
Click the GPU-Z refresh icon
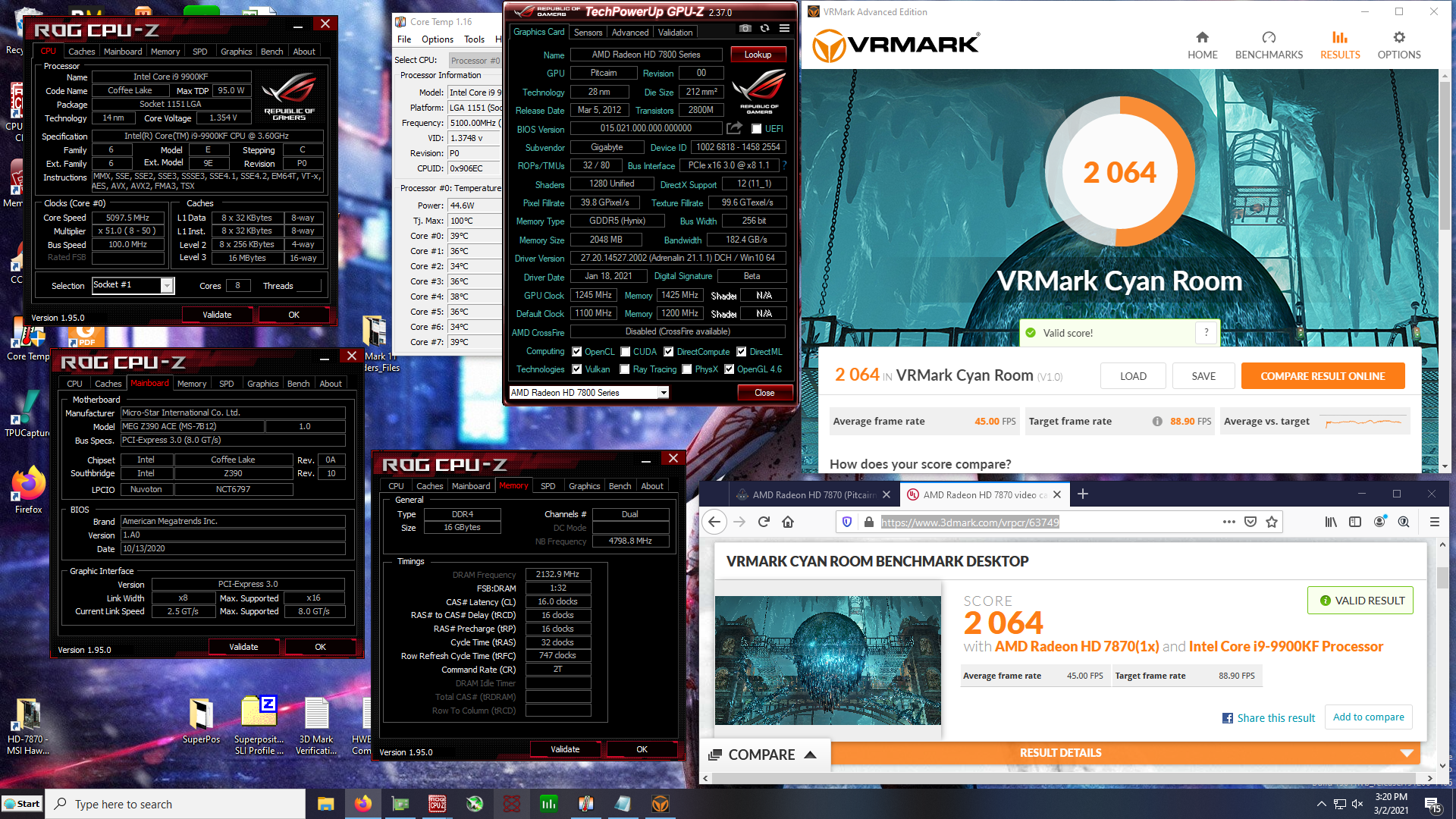coord(764,29)
